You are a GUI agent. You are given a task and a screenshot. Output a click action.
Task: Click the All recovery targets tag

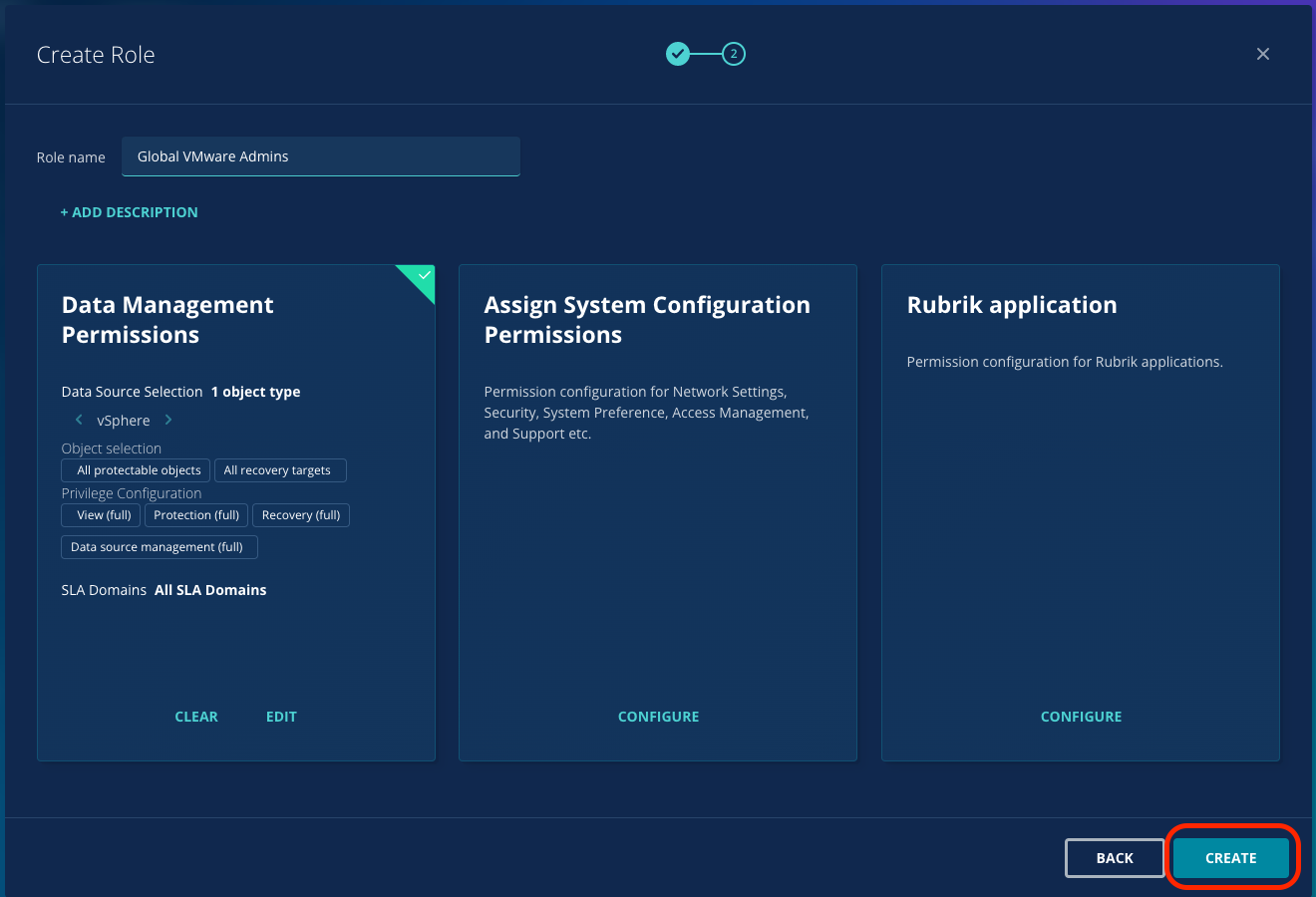point(278,470)
